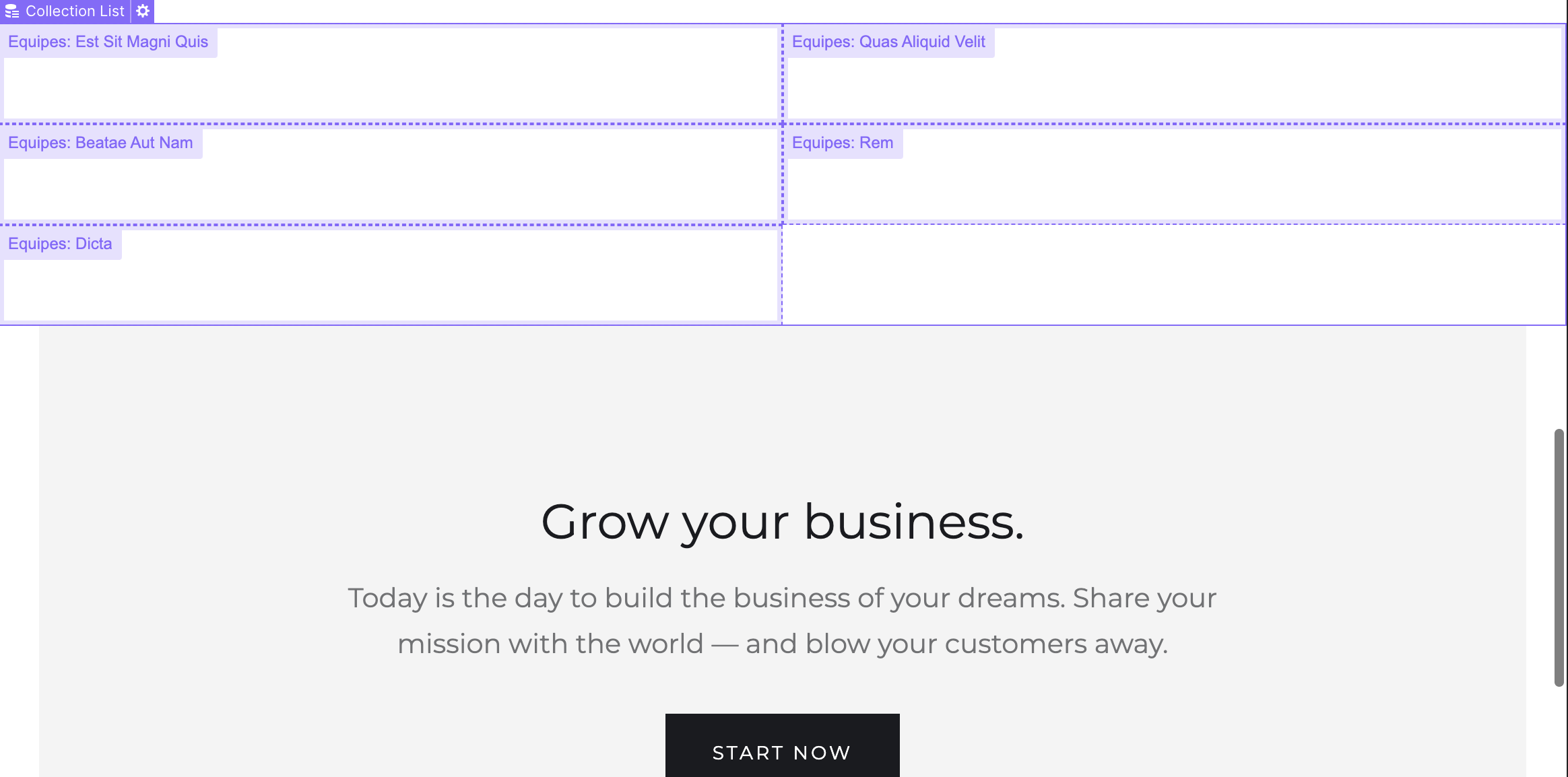
Task: Select the 'Equipes: Est Sit Magni Quis' label
Action: (x=108, y=42)
